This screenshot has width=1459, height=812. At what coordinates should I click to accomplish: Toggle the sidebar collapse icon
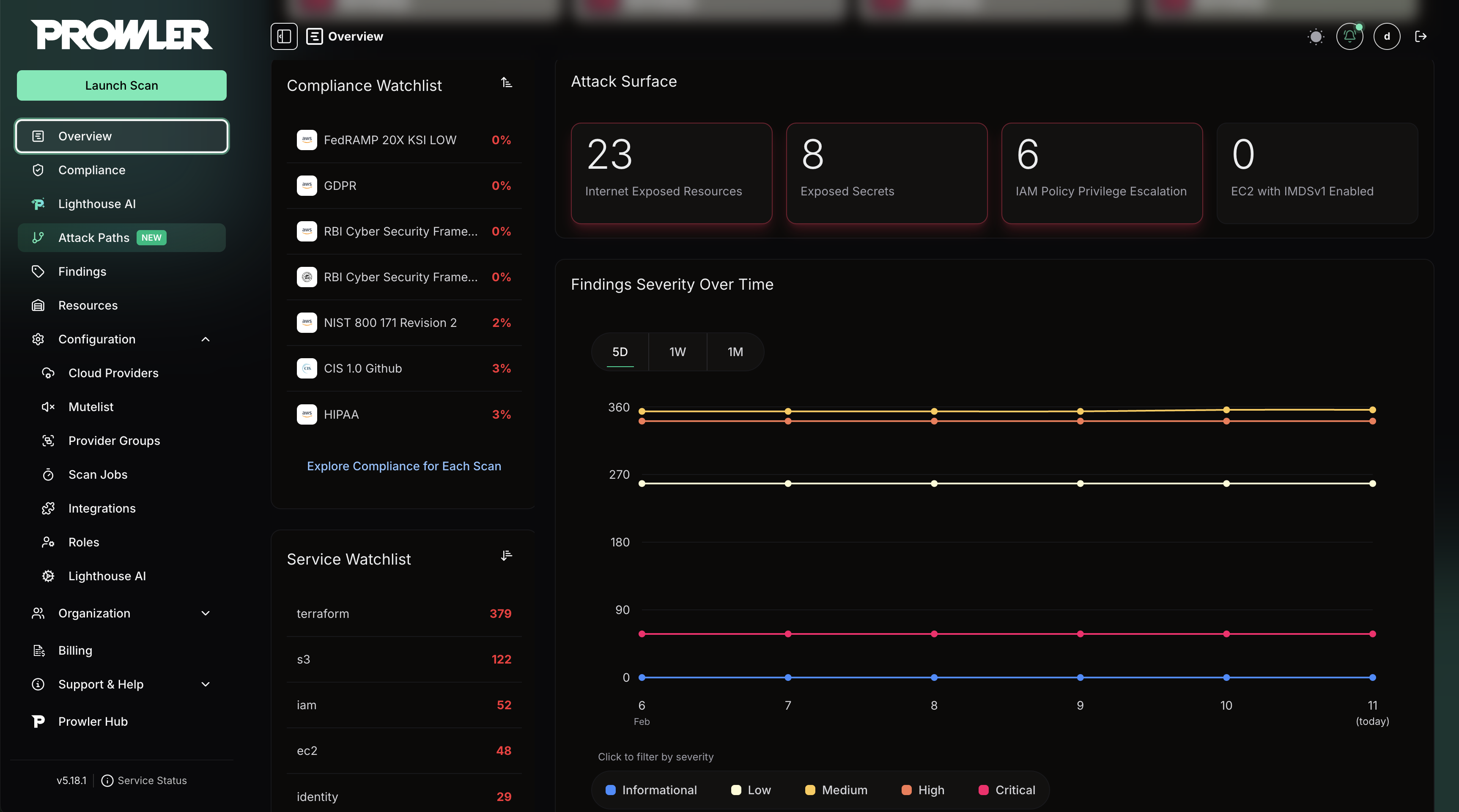(284, 36)
